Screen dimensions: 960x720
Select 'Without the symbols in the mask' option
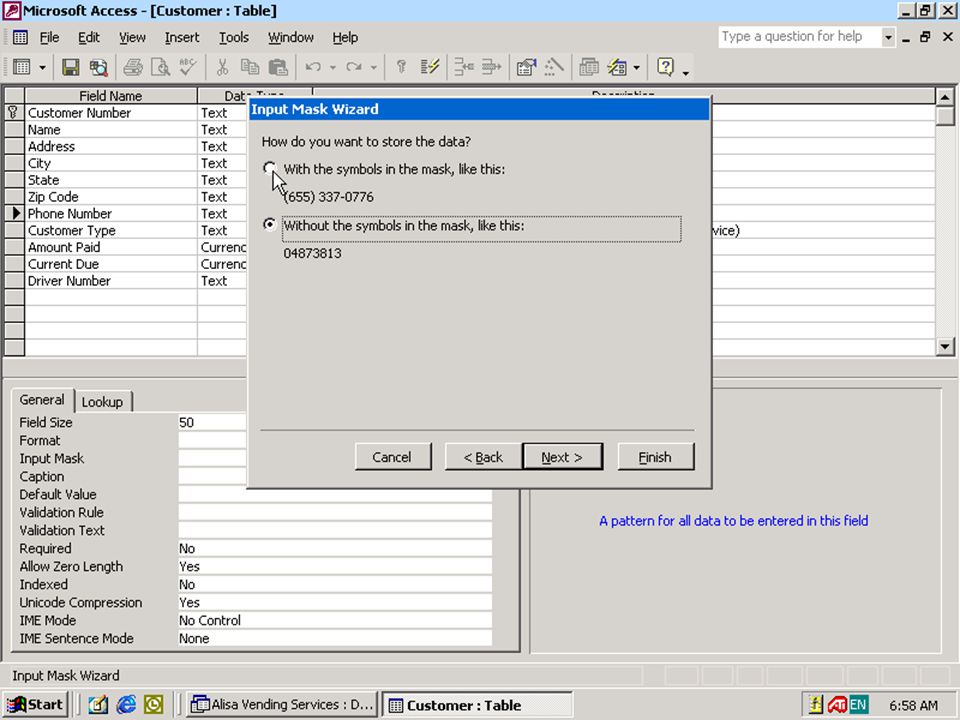[x=269, y=225]
